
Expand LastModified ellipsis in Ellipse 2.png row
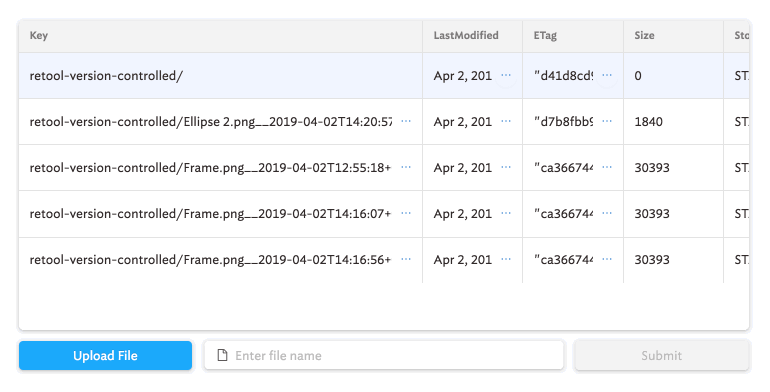(x=506, y=121)
